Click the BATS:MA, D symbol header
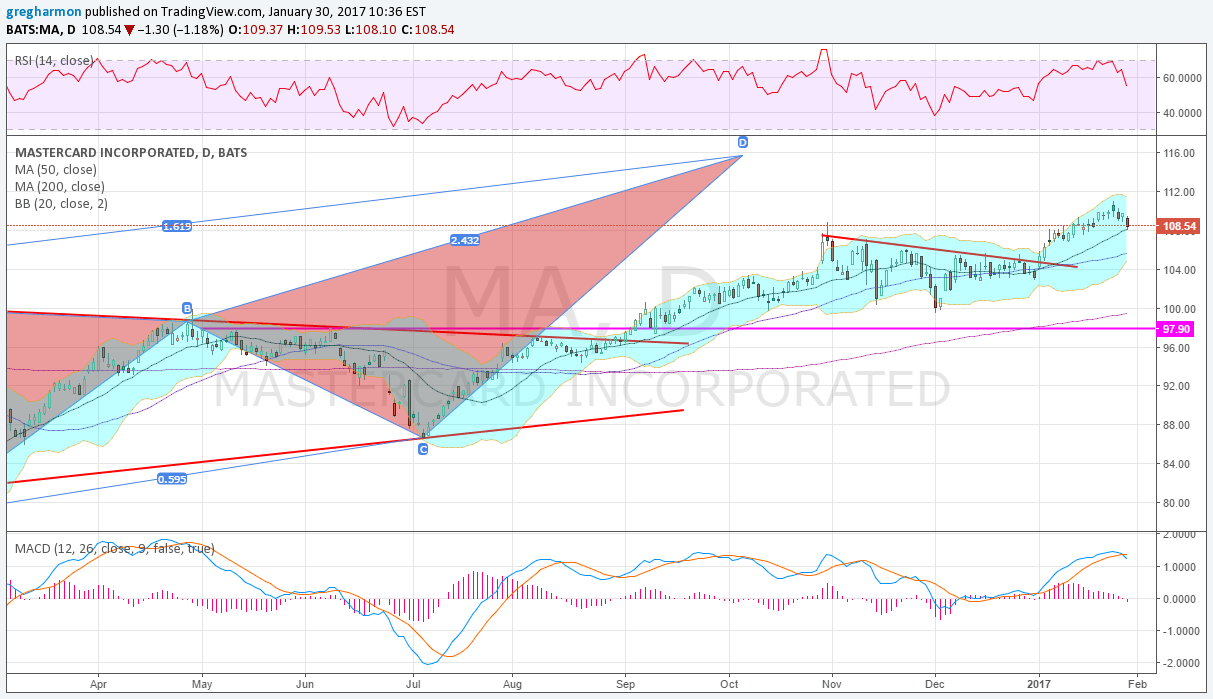The image size is (1213, 699). (41, 29)
